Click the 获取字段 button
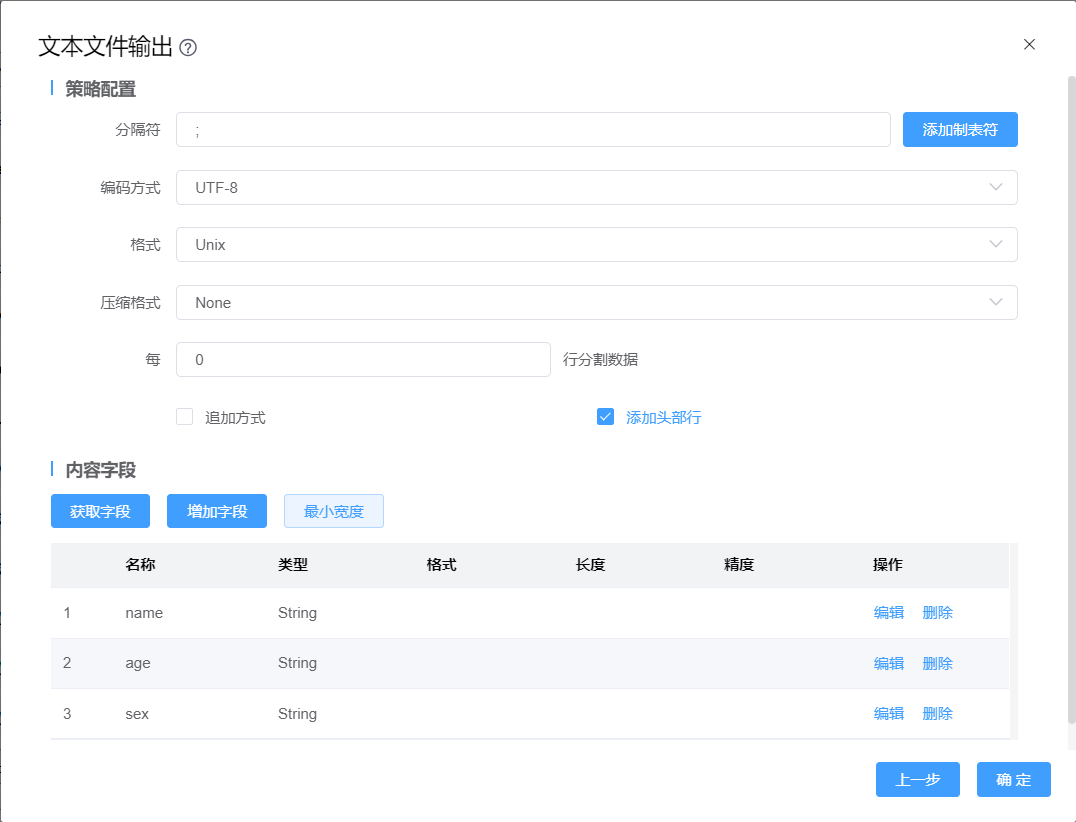Viewport: 1076px width, 822px height. [100, 511]
